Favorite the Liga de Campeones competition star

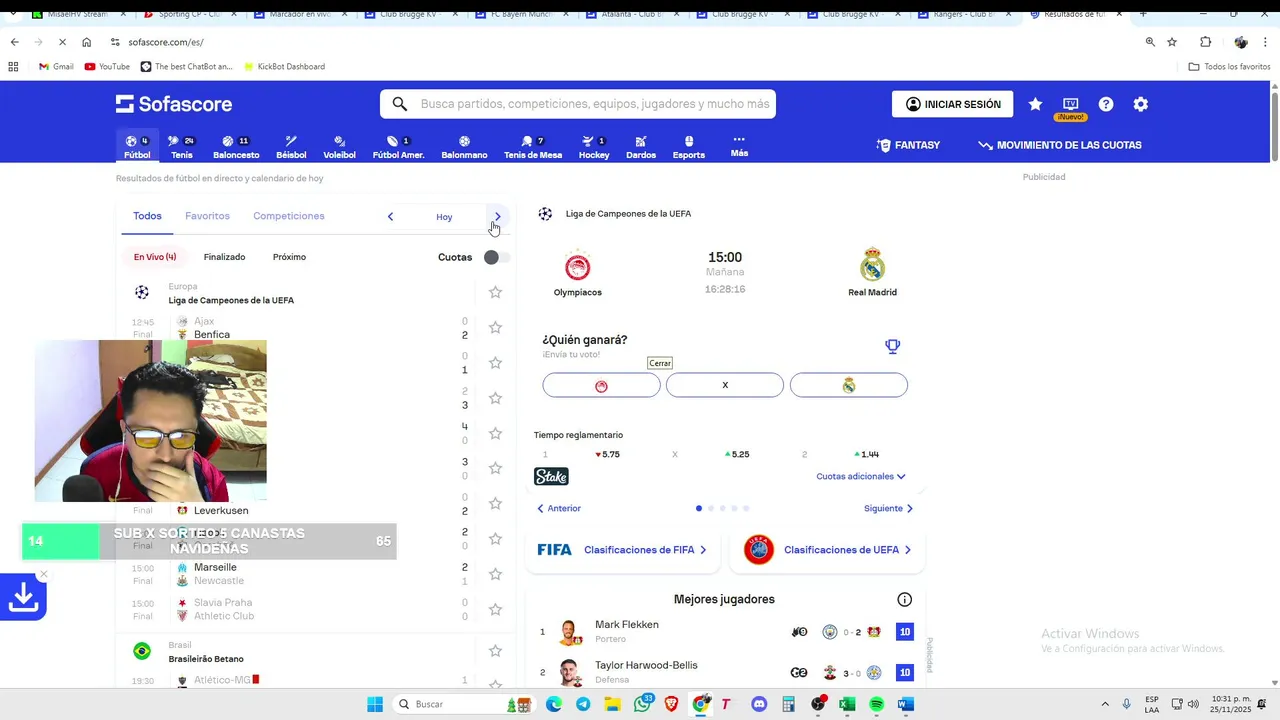[x=495, y=292]
